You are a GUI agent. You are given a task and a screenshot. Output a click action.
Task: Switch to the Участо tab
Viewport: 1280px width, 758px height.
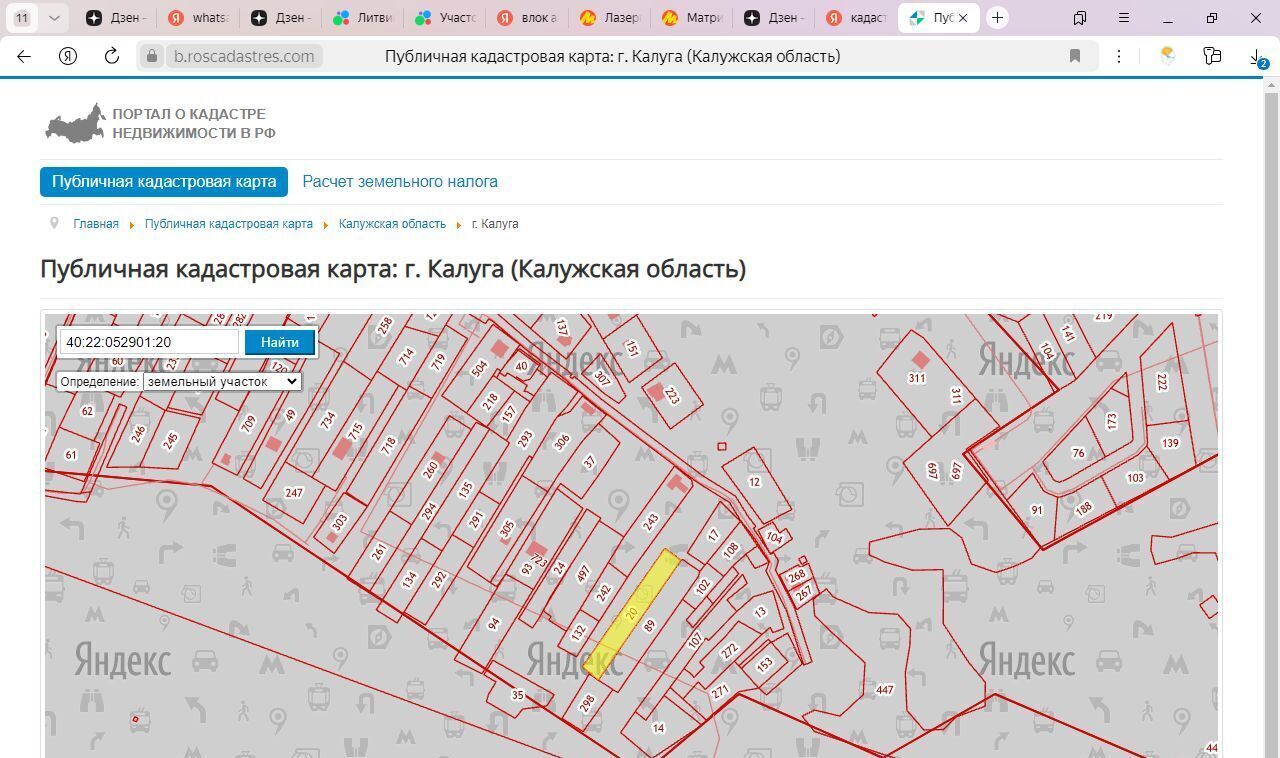click(446, 18)
